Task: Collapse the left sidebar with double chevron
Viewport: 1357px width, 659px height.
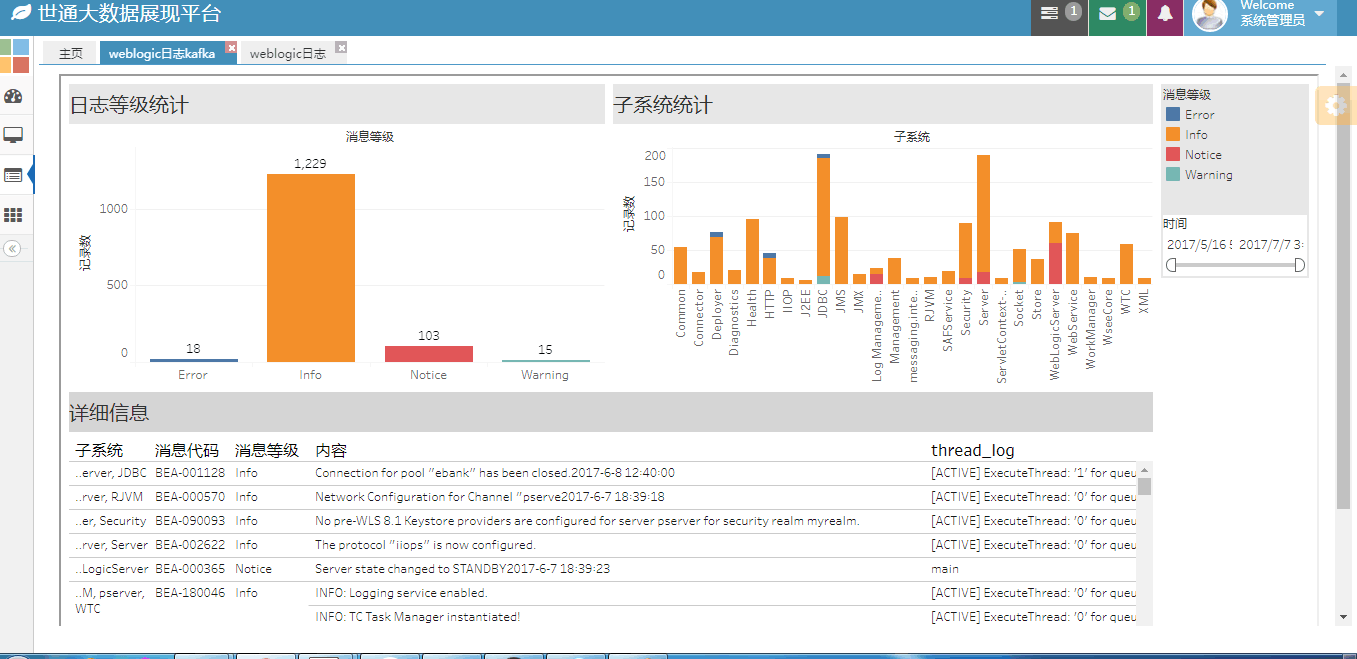Action: click(x=13, y=249)
